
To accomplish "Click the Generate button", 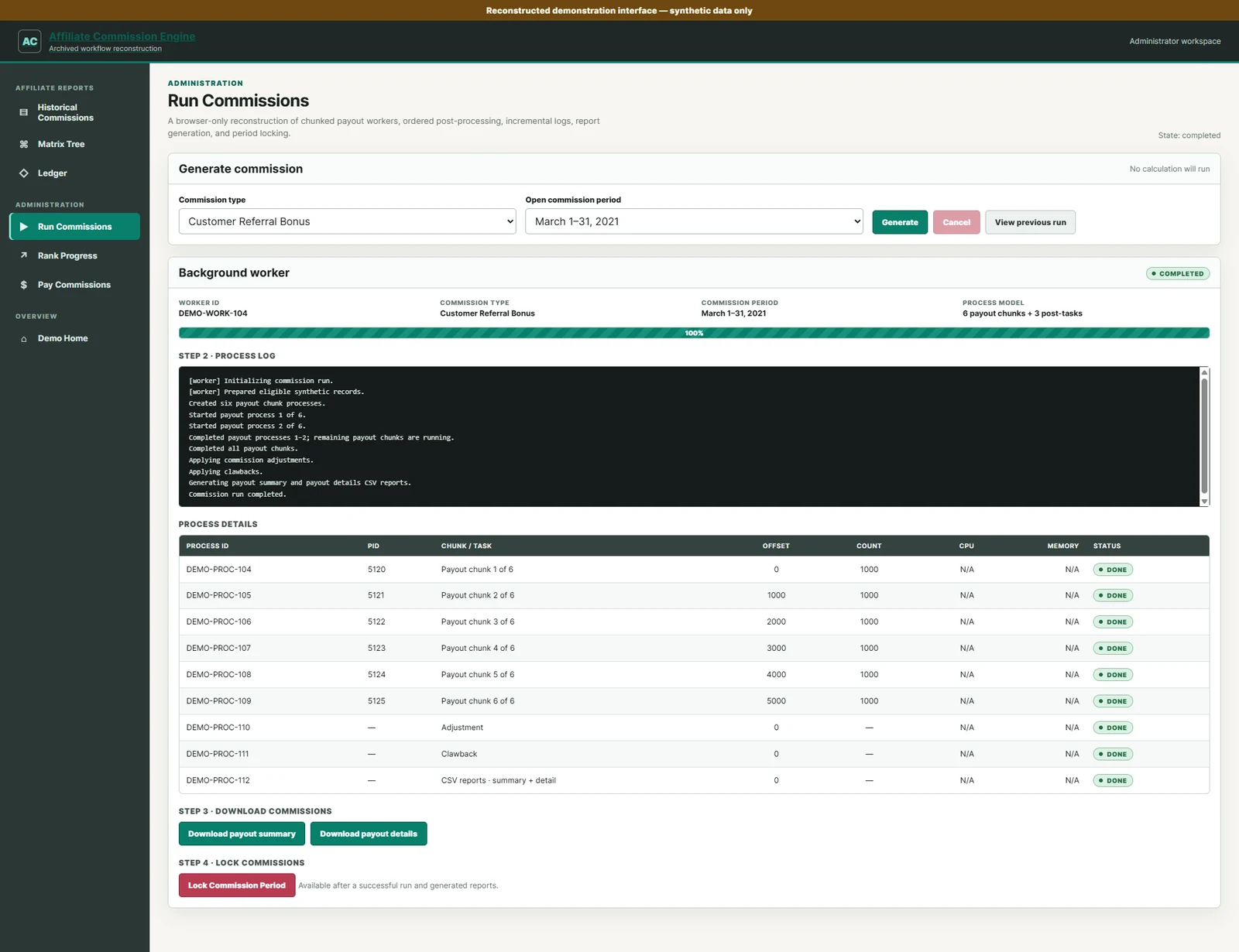I will click(x=900, y=222).
